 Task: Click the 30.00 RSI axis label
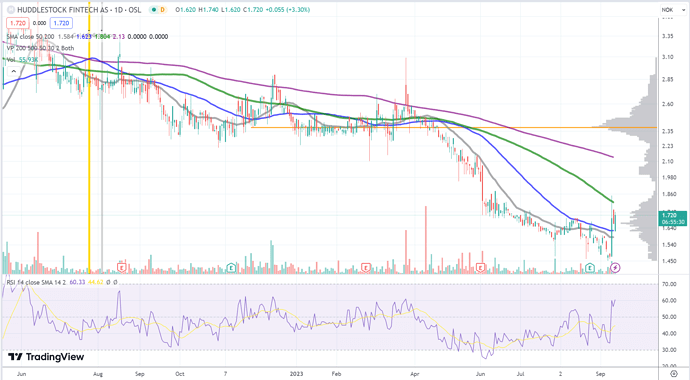click(x=669, y=350)
